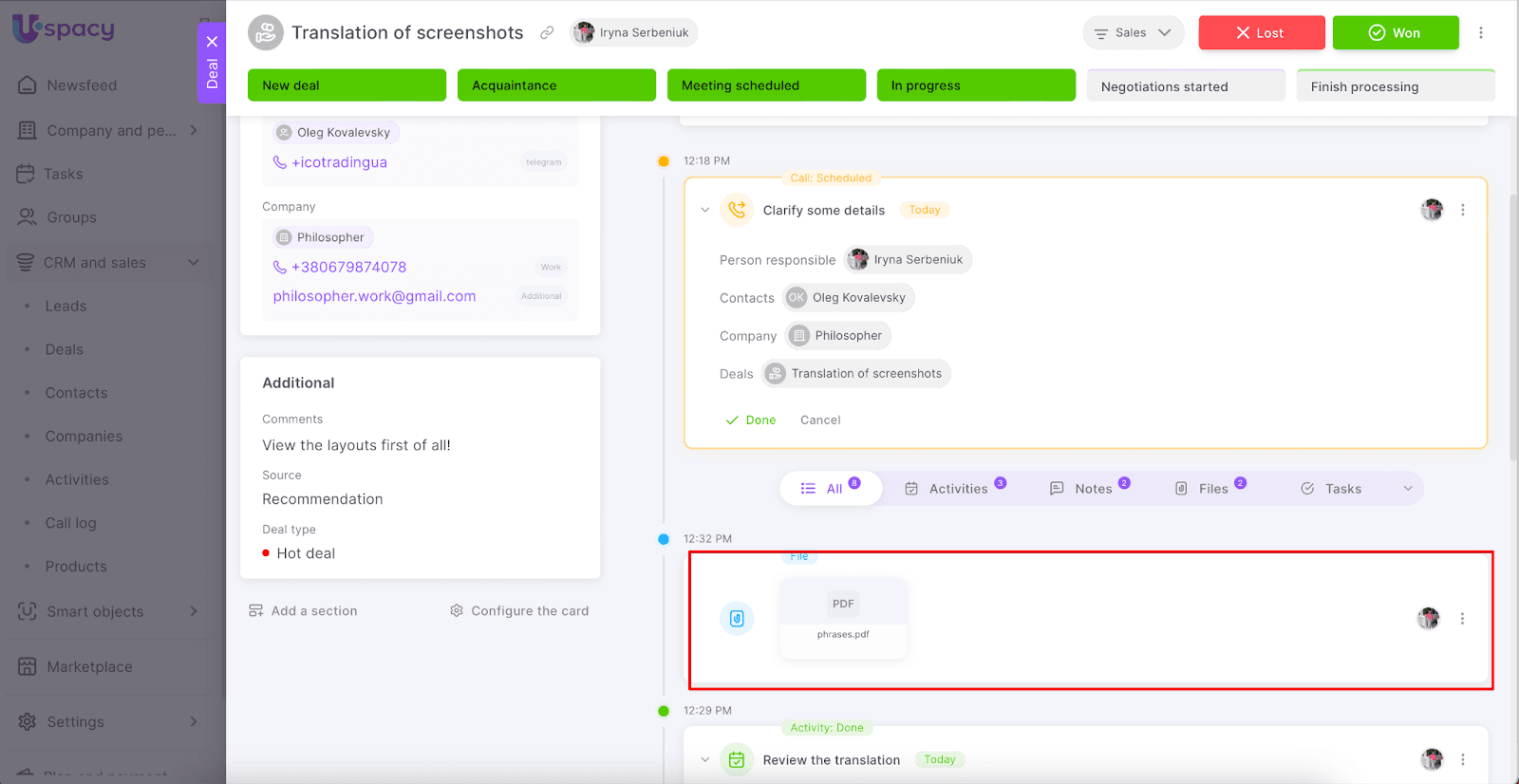Set deal stage to Finish processing
1519x784 pixels.
(x=1395, y=86)
